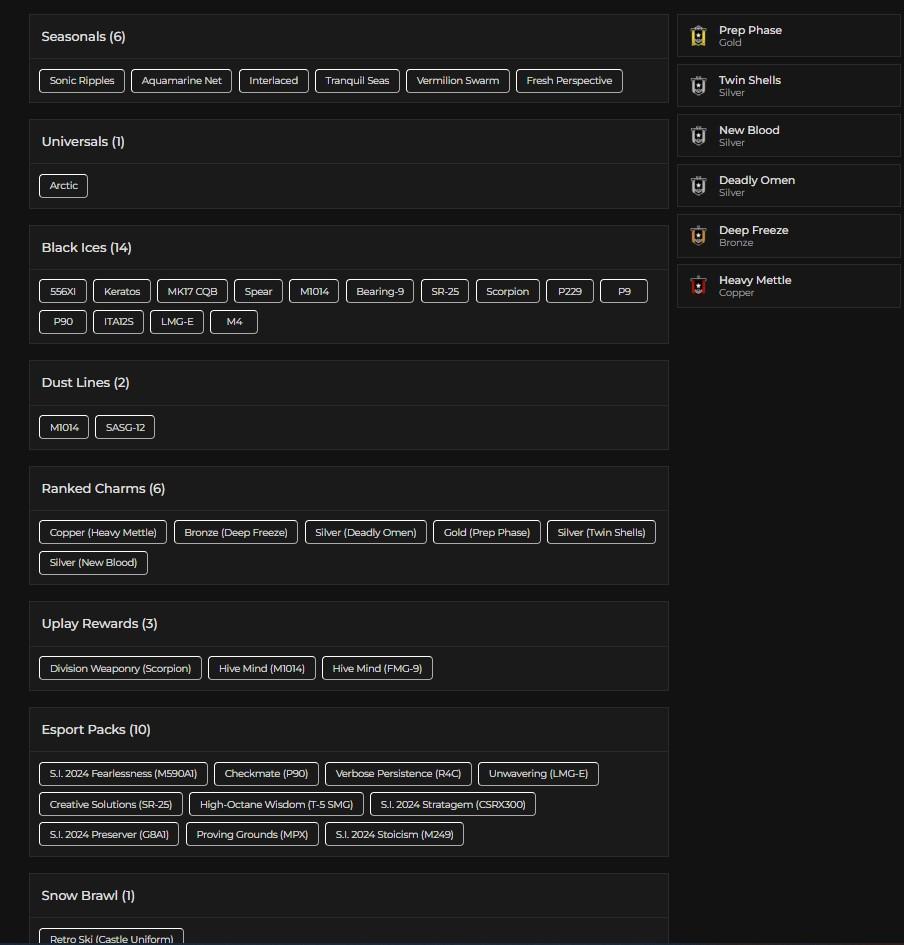Click the Hive Mind (FMG-9) tag
904x945 pixels.
pos(377,669)
